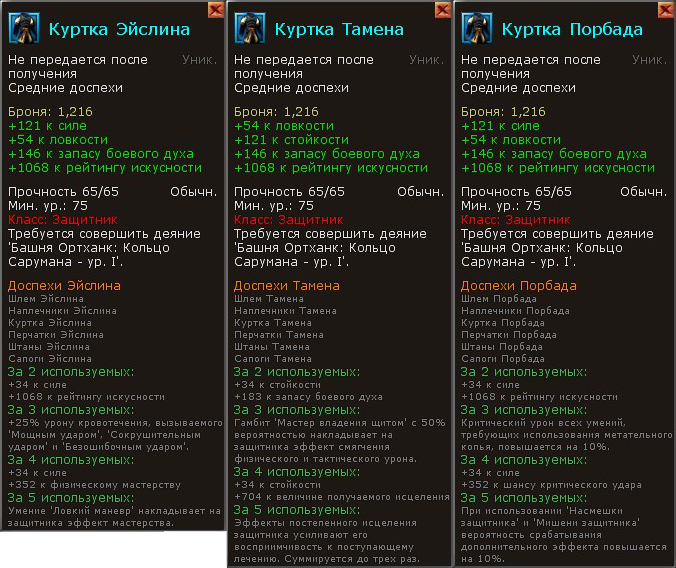Click the Куртка Порбада item icon
The image size is (676, 568).
coord(477,28)
